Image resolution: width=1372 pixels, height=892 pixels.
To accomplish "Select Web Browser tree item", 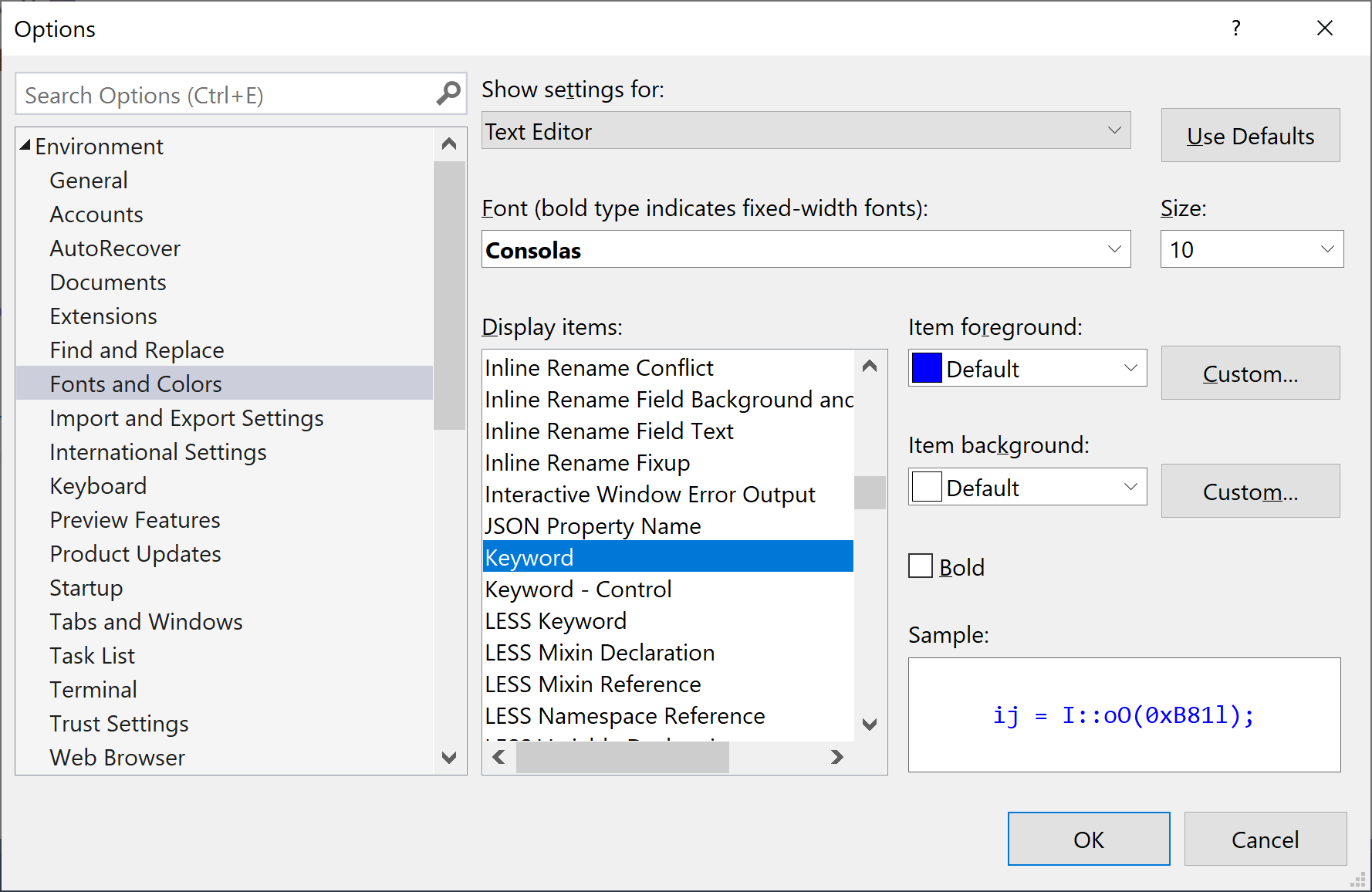I will point(117,757).
